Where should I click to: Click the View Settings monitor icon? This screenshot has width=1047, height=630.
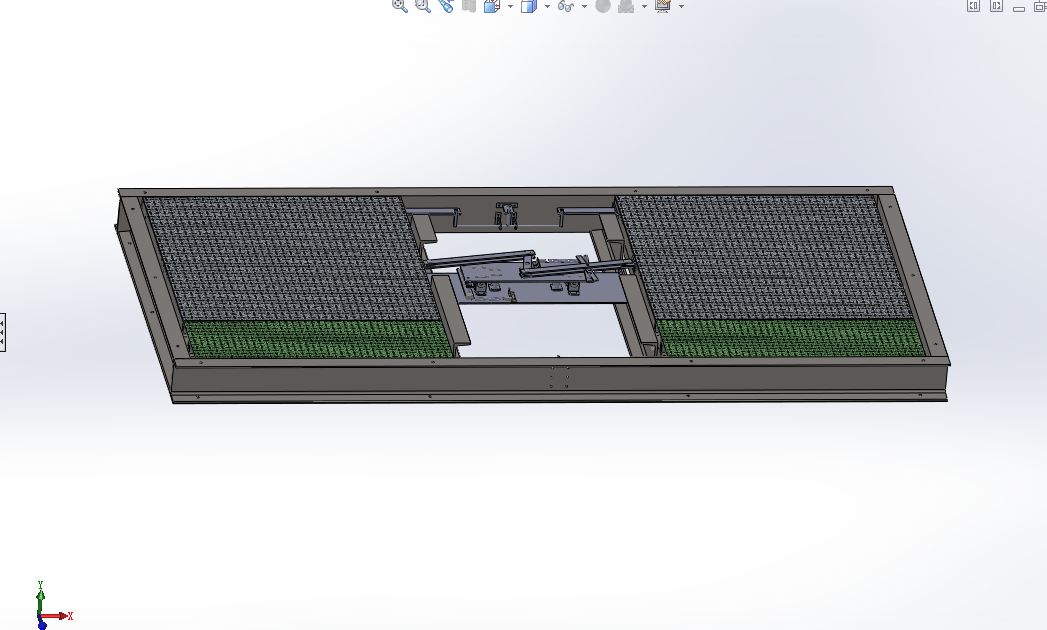click(x=663, y=6)
